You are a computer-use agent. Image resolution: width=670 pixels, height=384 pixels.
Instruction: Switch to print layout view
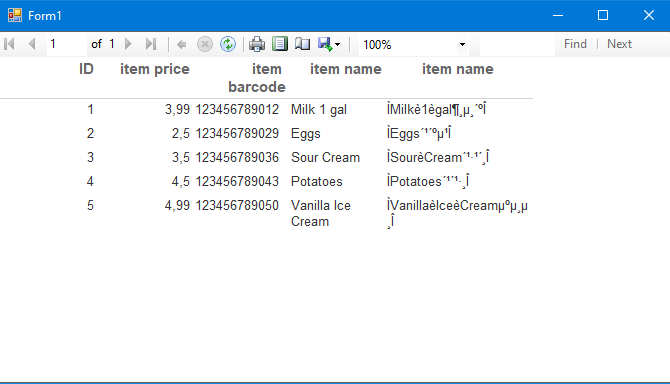pos(280,44)
